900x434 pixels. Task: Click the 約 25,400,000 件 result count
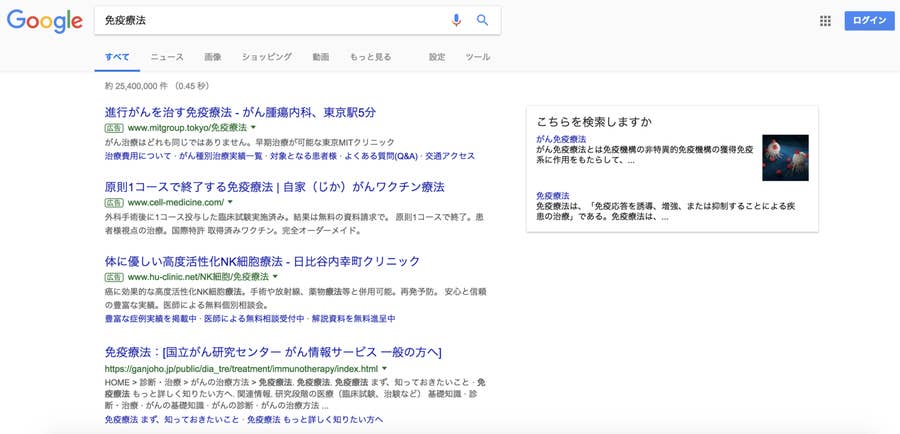[136, 86]
